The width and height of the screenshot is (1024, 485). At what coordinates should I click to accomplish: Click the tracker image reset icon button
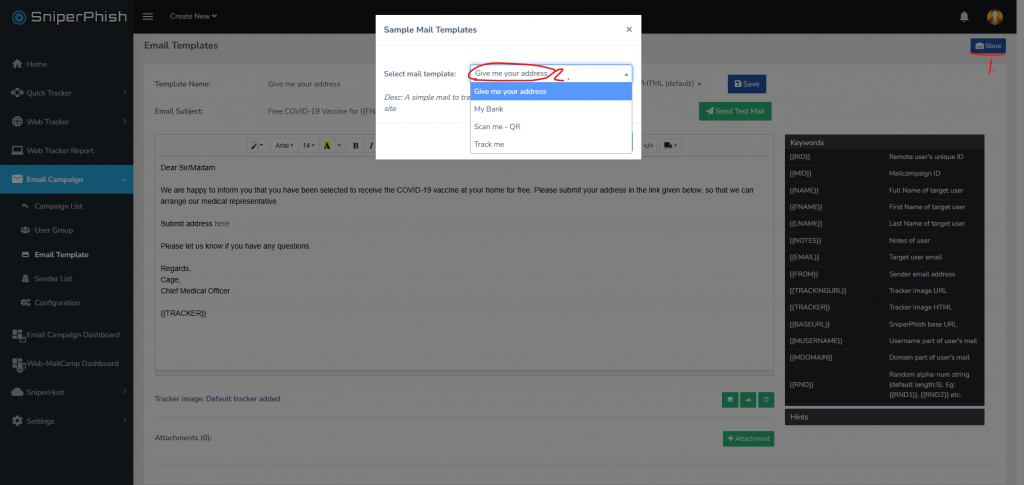tap(765, 398)
